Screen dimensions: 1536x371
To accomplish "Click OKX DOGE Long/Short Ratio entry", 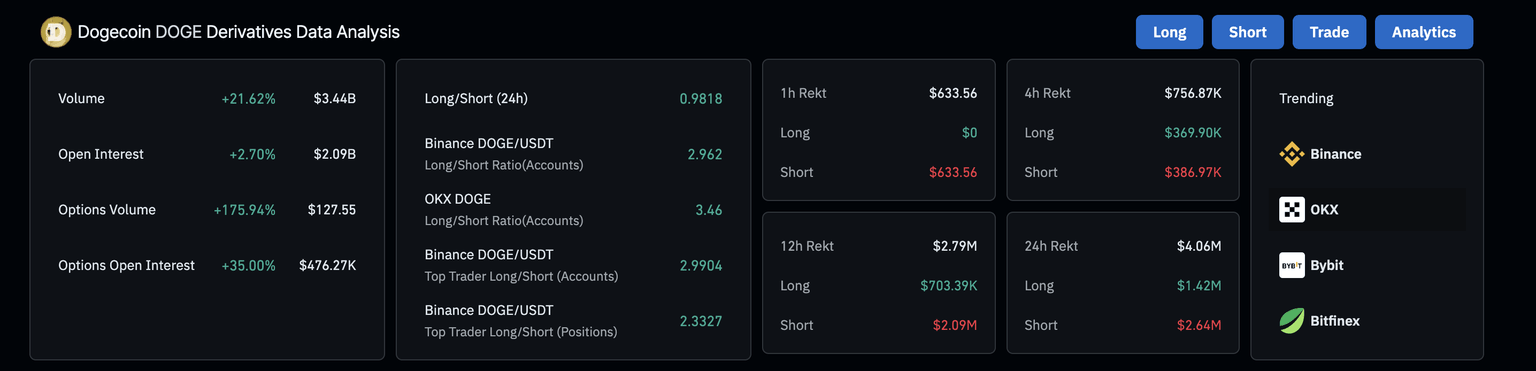I will pyautogui.click(x=573, y=209).
